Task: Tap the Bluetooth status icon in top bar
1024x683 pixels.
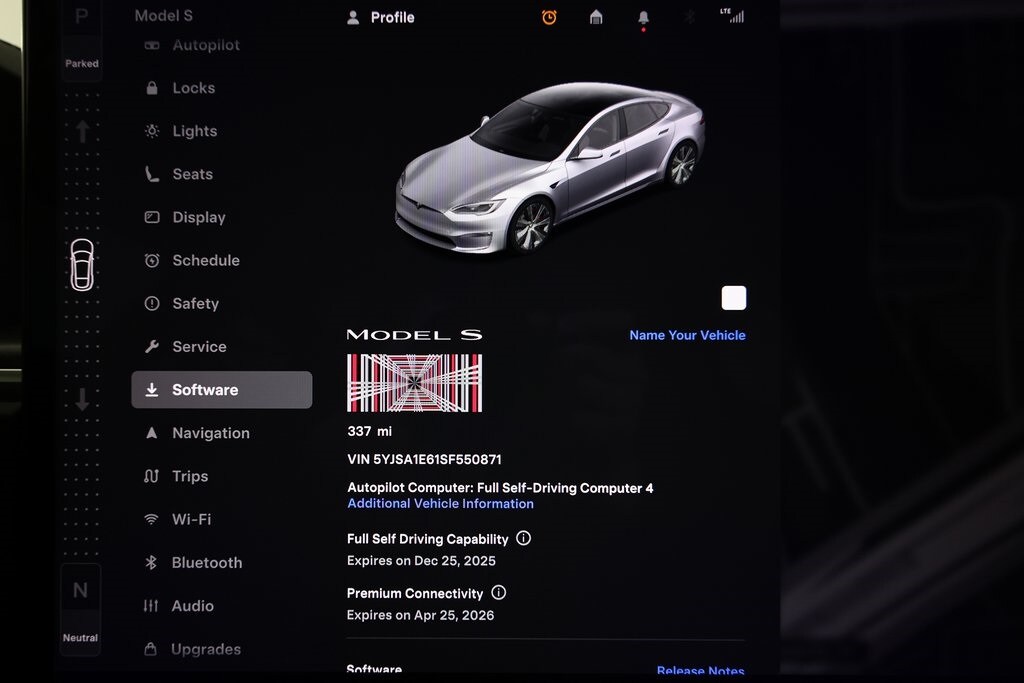Action: tap(689, 17)
